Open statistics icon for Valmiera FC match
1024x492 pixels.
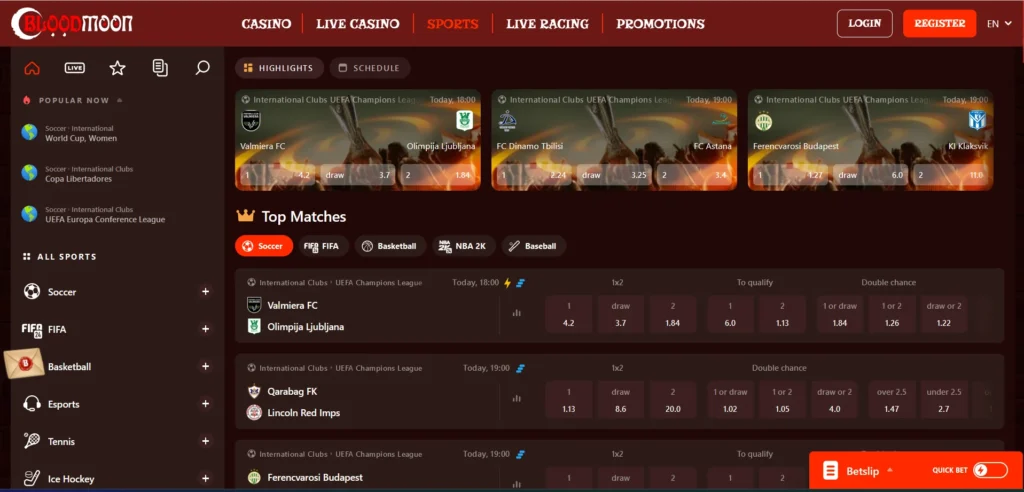[517, 313]
